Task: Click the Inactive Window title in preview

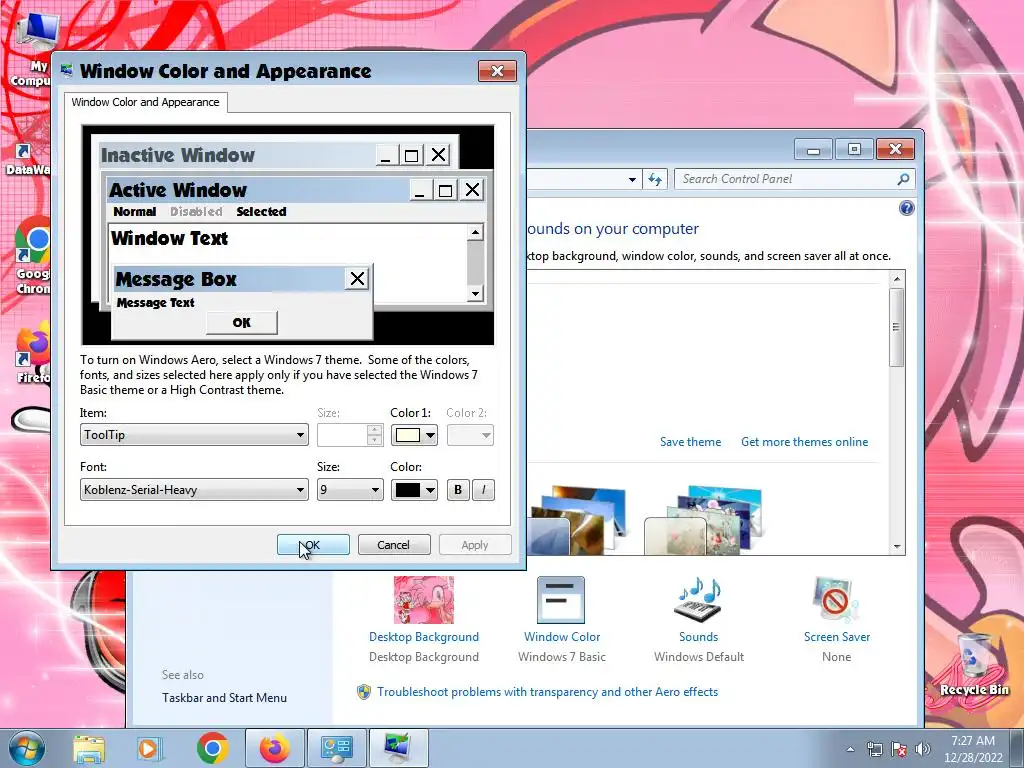Action: pos(178,155)
